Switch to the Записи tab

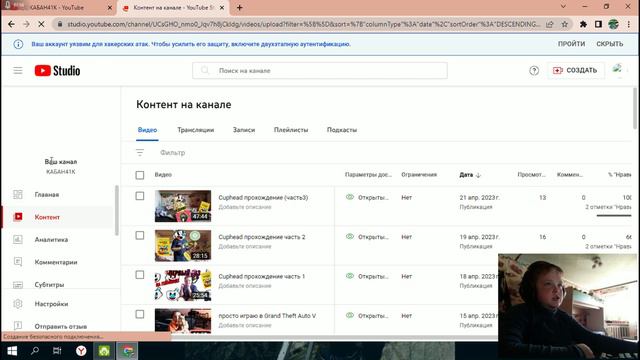pos(244,130)
